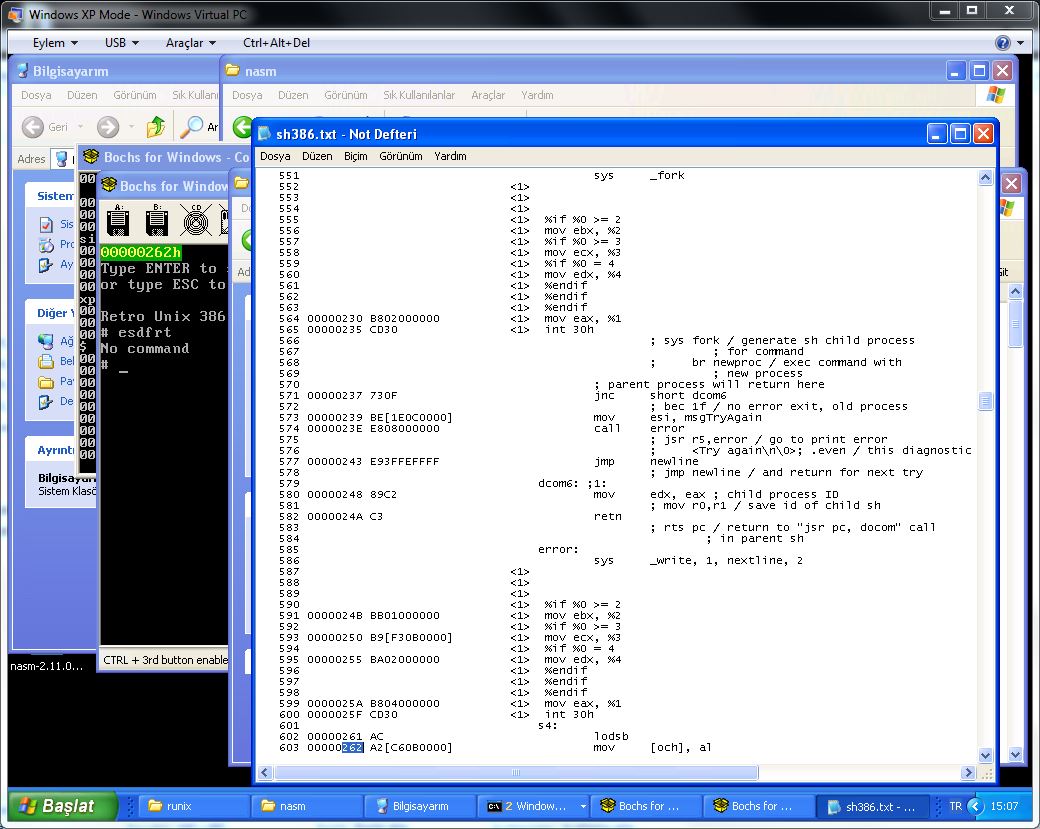This screenshot has height=829, width=1040.
Task: Click Bel documents icon in Diğer panel
Action: pos(46,361)
